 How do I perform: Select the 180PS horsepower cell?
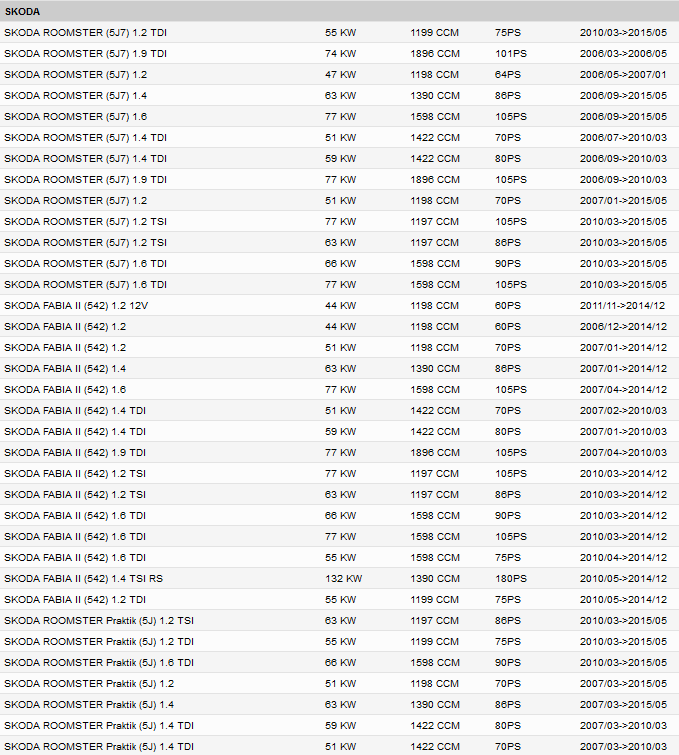click(x=511, y=579)
